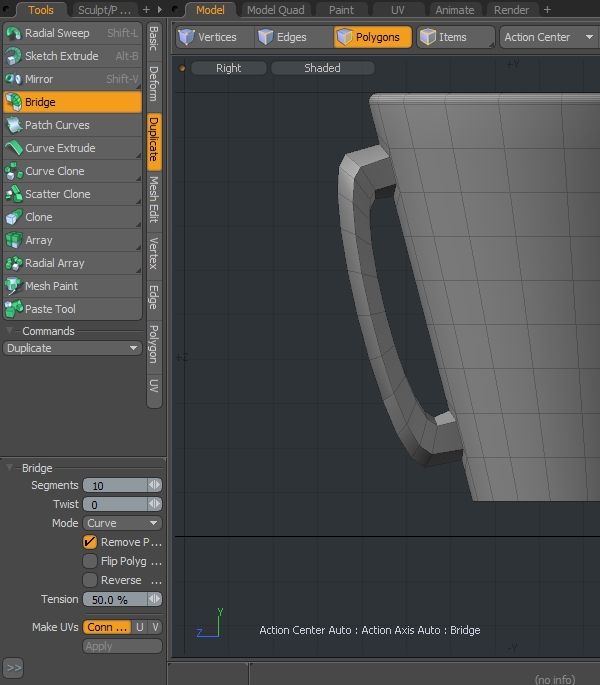Open the Polygon vertical tab
600x685 pixels.
point(154,344)
